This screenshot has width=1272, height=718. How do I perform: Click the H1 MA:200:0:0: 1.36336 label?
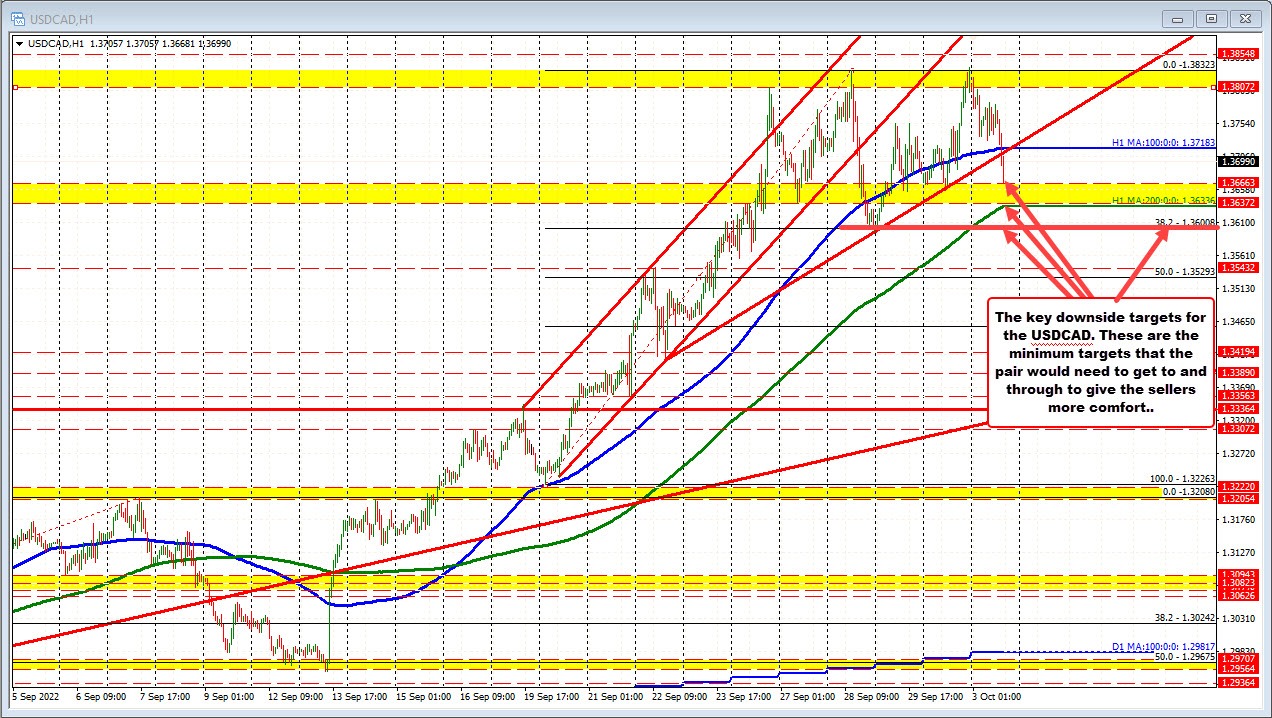[x=1162, y=201]
